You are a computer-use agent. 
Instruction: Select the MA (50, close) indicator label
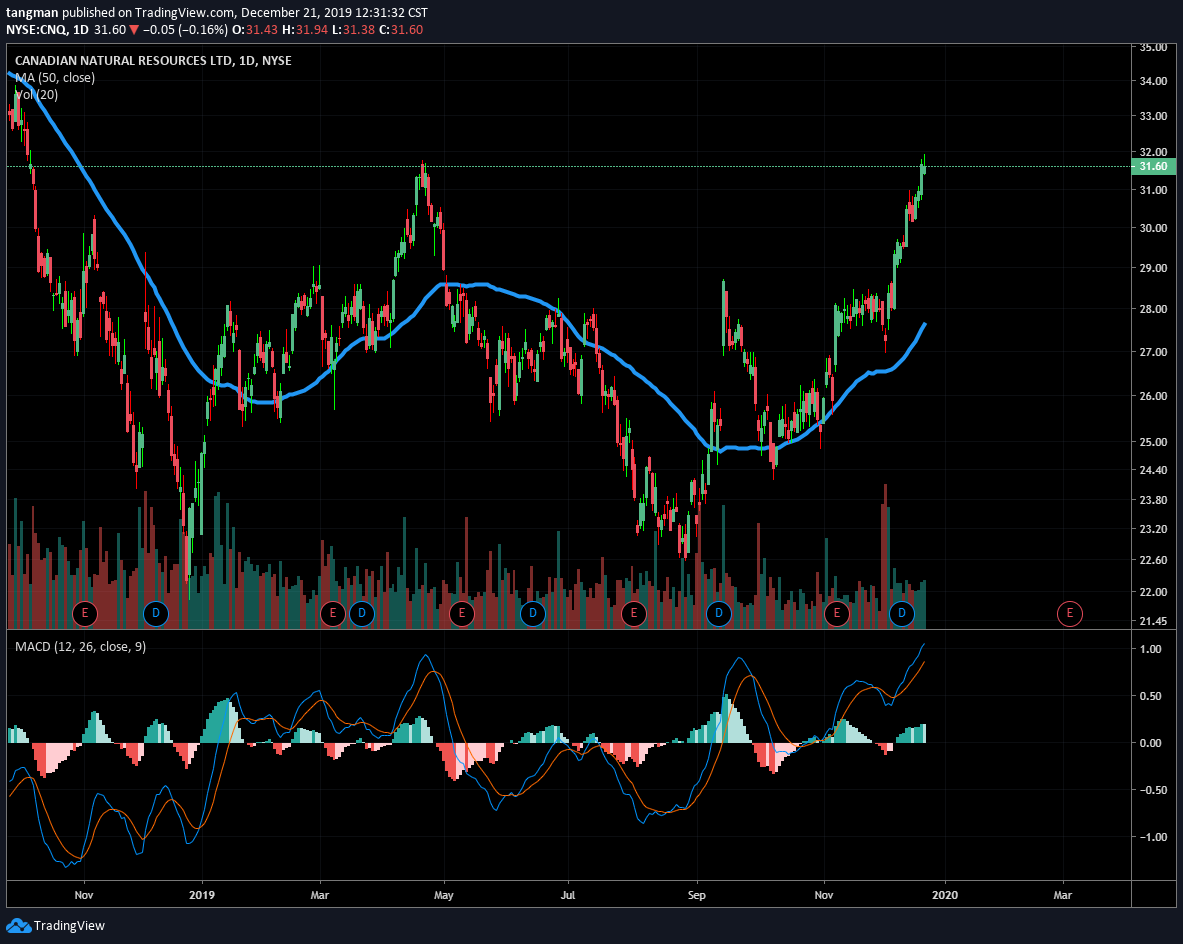(55, 78)
